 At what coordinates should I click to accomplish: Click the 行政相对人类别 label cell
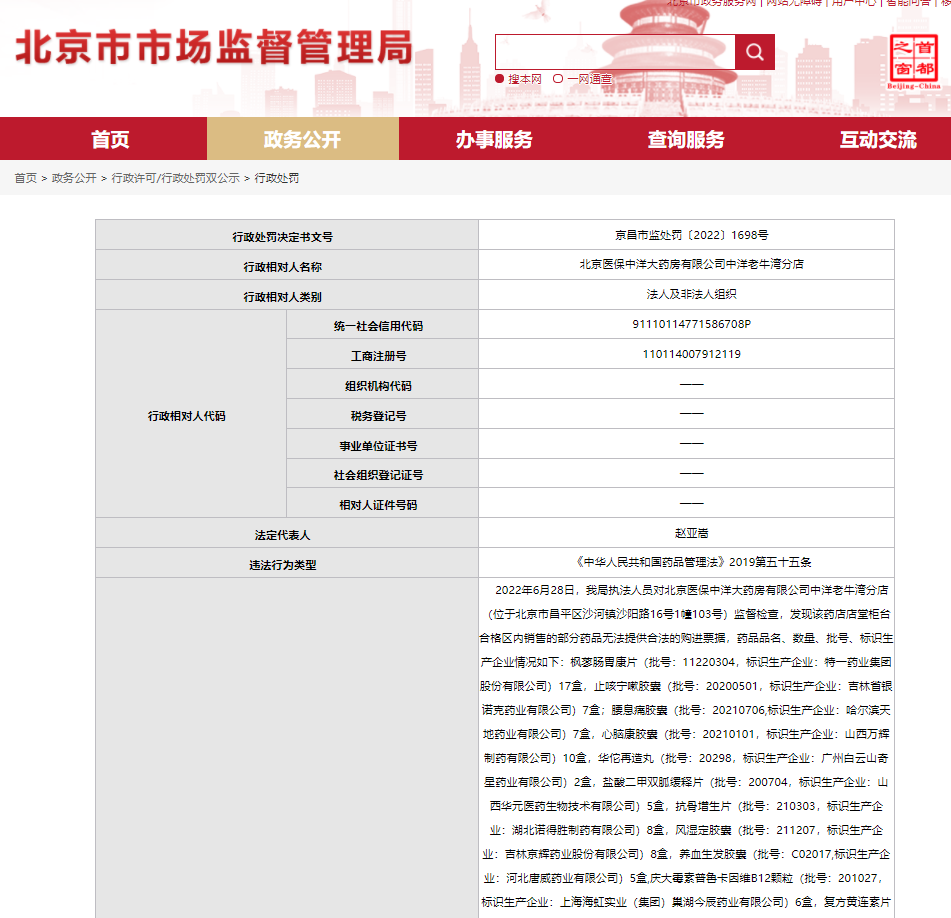[x=287, y=295]
